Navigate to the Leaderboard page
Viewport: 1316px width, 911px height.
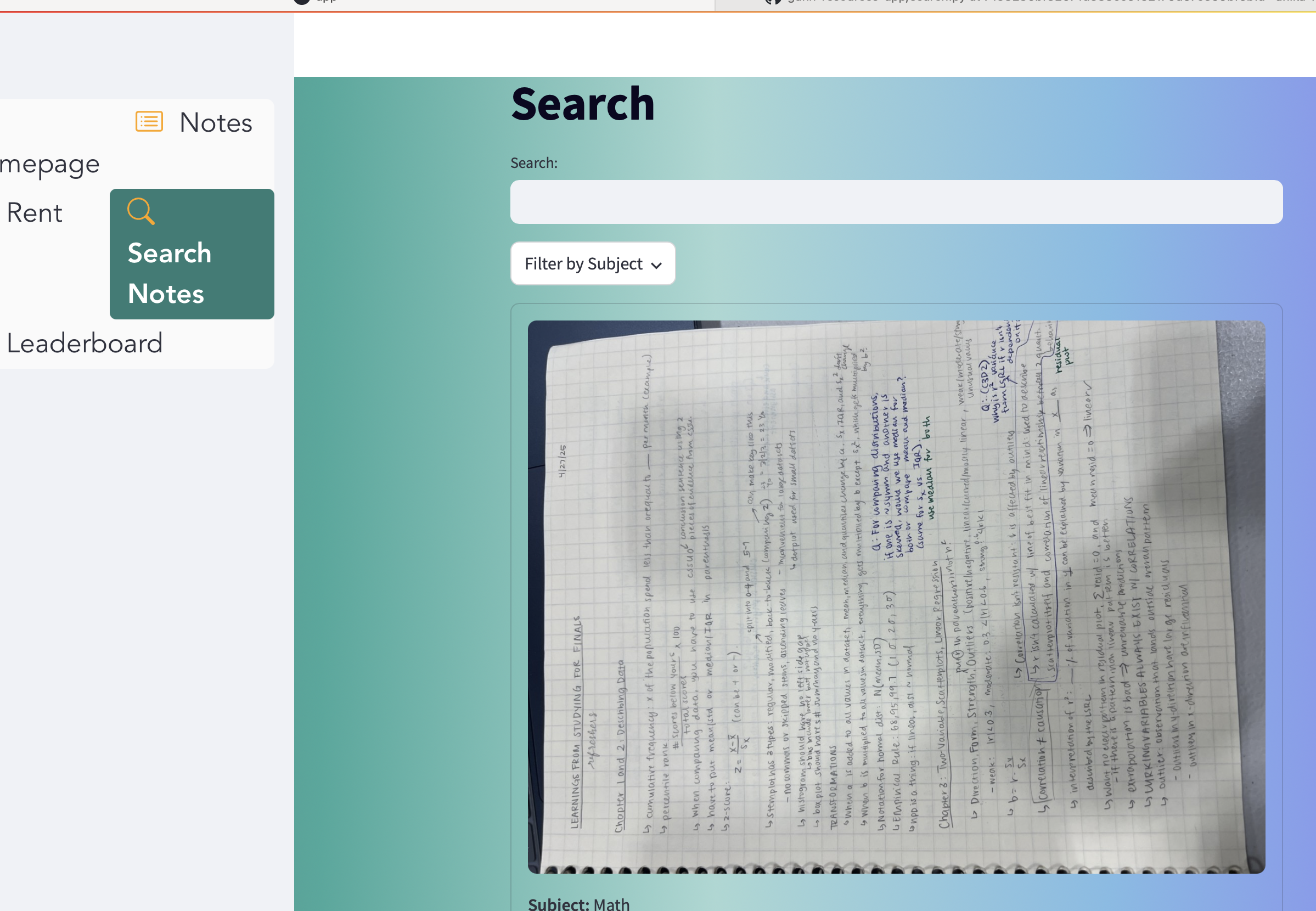[85, 343]
